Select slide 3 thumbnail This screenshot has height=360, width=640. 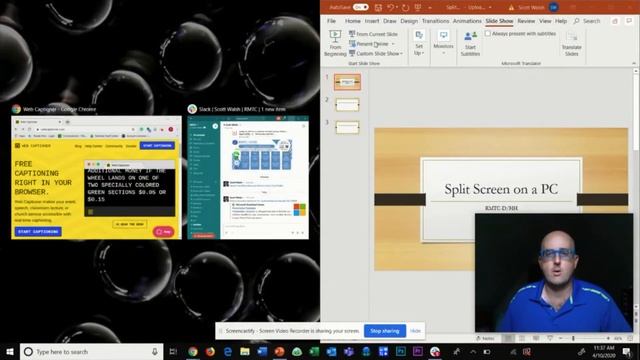(x=347, y=127)
